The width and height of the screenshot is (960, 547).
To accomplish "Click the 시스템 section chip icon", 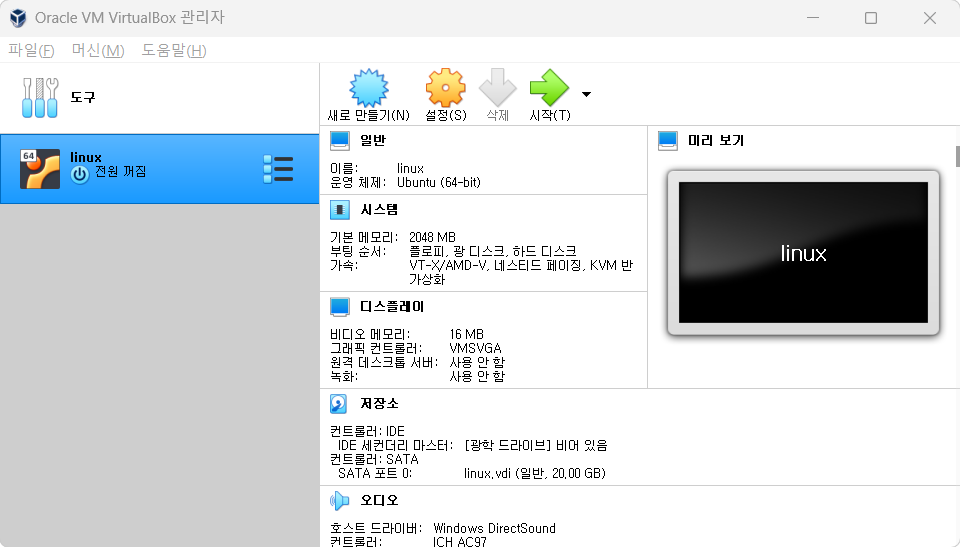I will tap(340, 210).
